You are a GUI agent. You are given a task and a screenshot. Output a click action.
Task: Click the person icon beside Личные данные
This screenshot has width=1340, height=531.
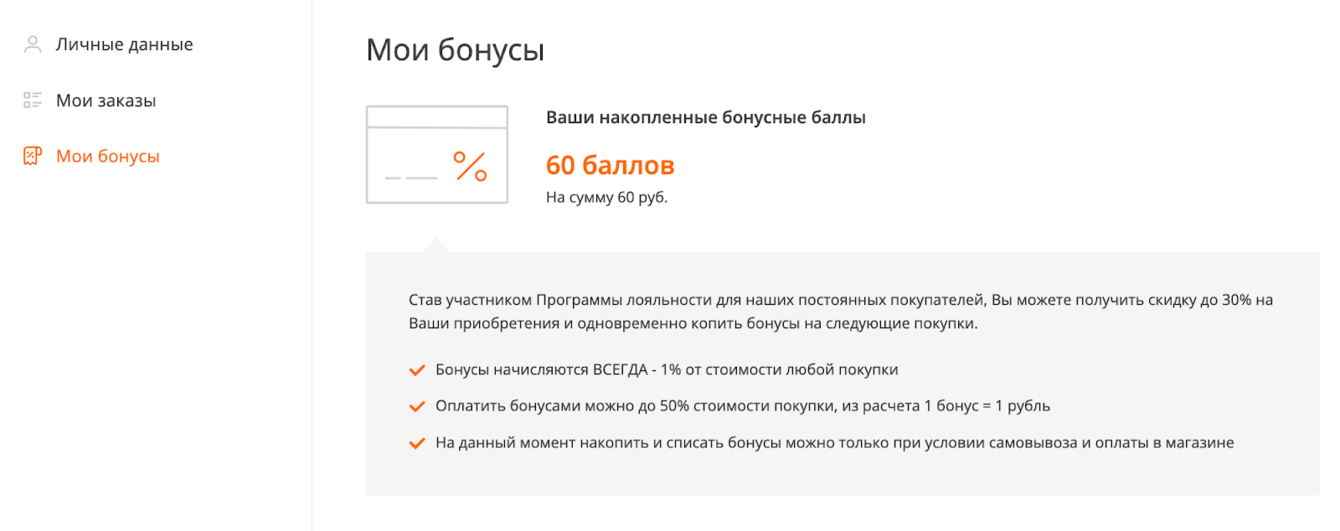click(33, 45)
